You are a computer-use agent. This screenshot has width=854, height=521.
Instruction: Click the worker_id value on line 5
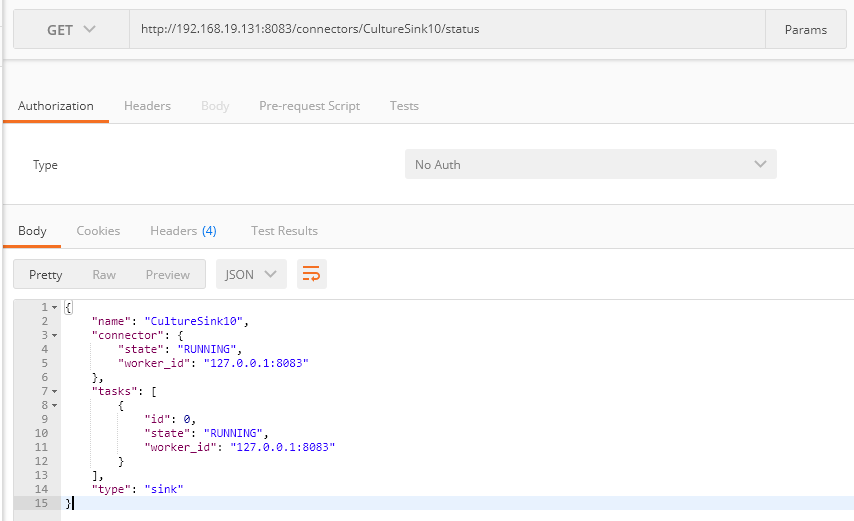pos(256,363)
